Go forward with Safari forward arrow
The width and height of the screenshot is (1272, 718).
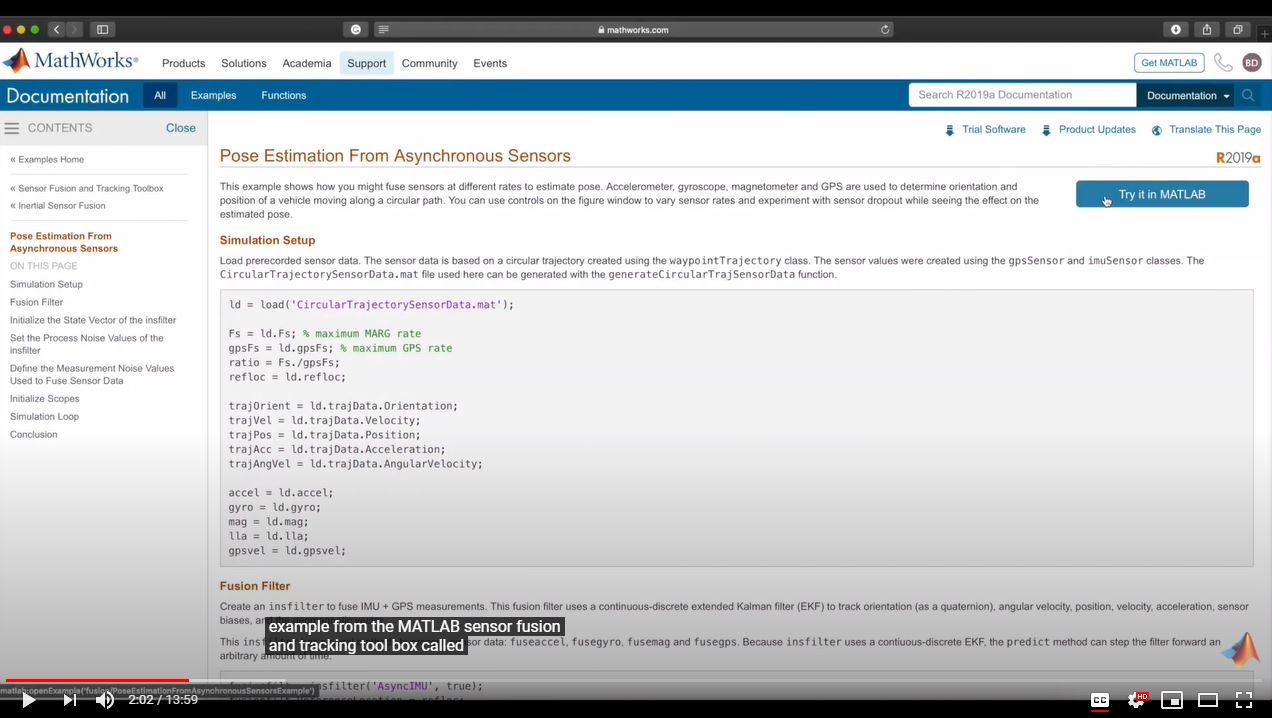pos(74,29)
